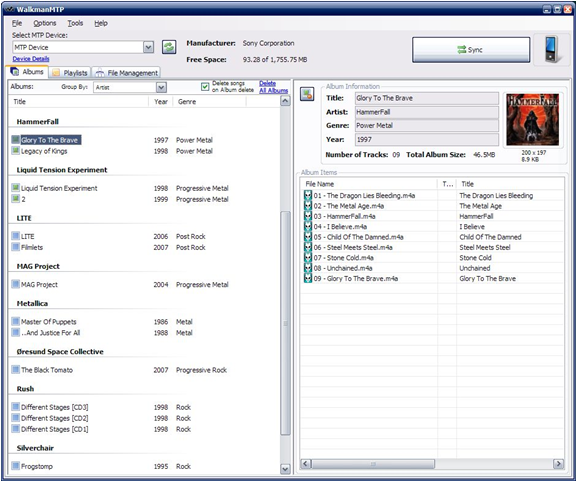Select 08 - Unchained.m4a file

[x=343, y=268]
